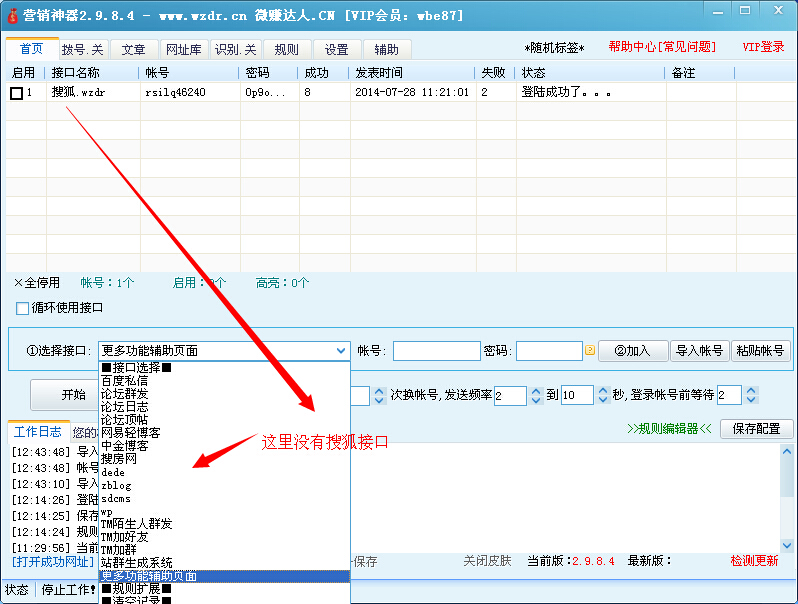The width and height of the screenshot is (798, 604).
Task: Choose TM加好友 in the list
Action: [x=124, y=537]
